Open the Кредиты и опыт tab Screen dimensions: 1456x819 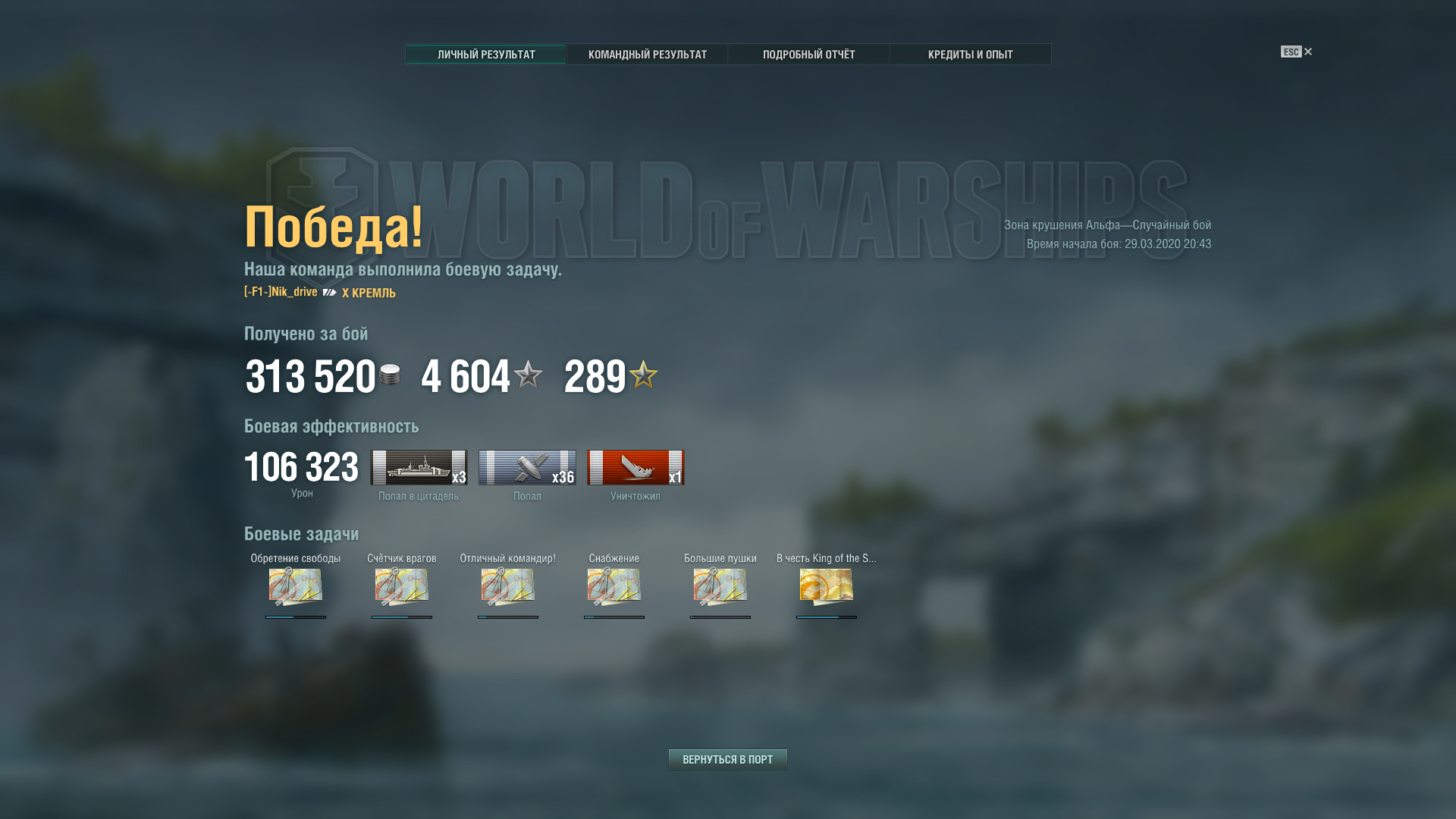971,55
